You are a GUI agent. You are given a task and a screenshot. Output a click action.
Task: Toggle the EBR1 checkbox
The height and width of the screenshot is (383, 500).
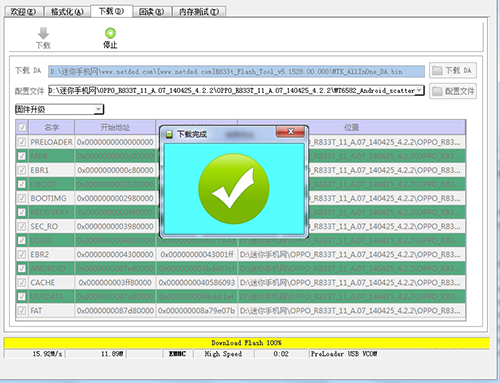coord(22,170)
